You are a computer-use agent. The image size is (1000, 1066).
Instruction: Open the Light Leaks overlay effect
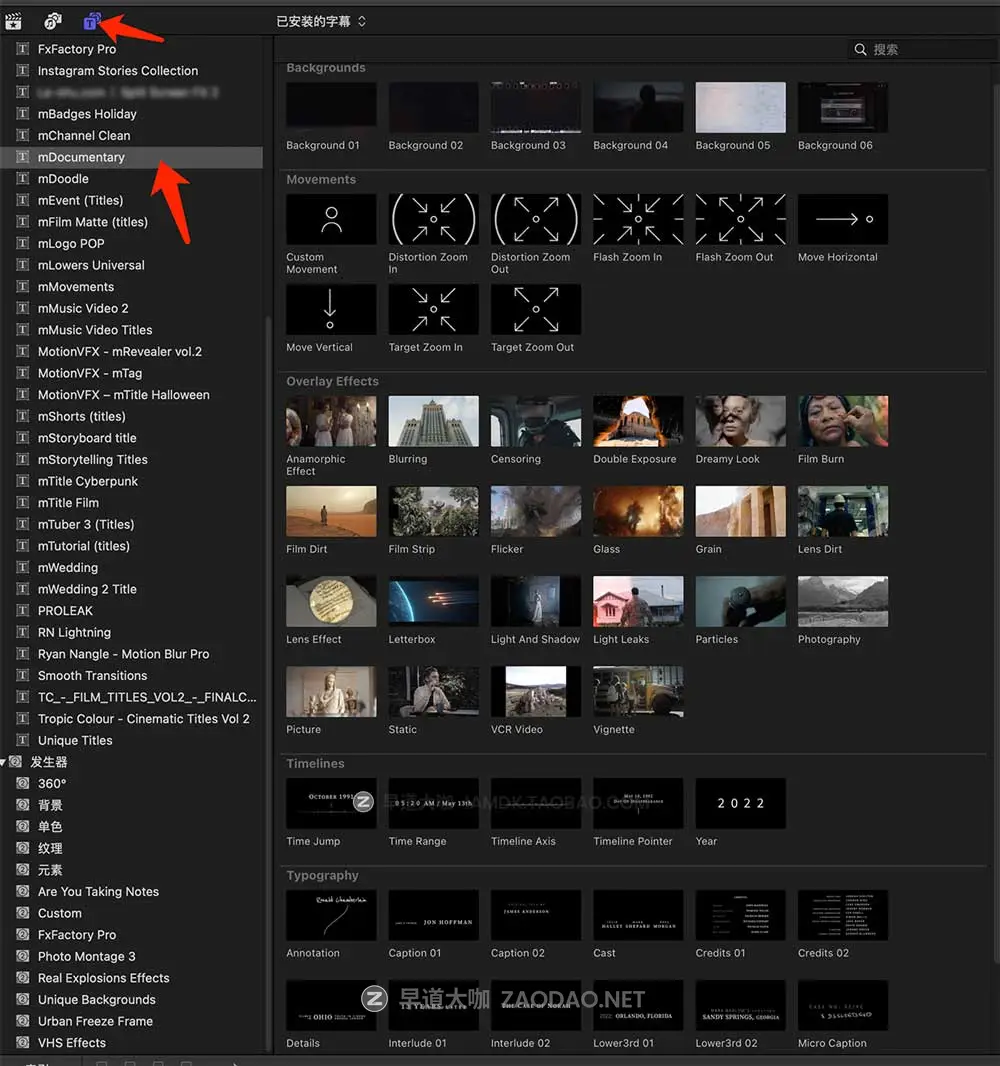click(638, 600)
